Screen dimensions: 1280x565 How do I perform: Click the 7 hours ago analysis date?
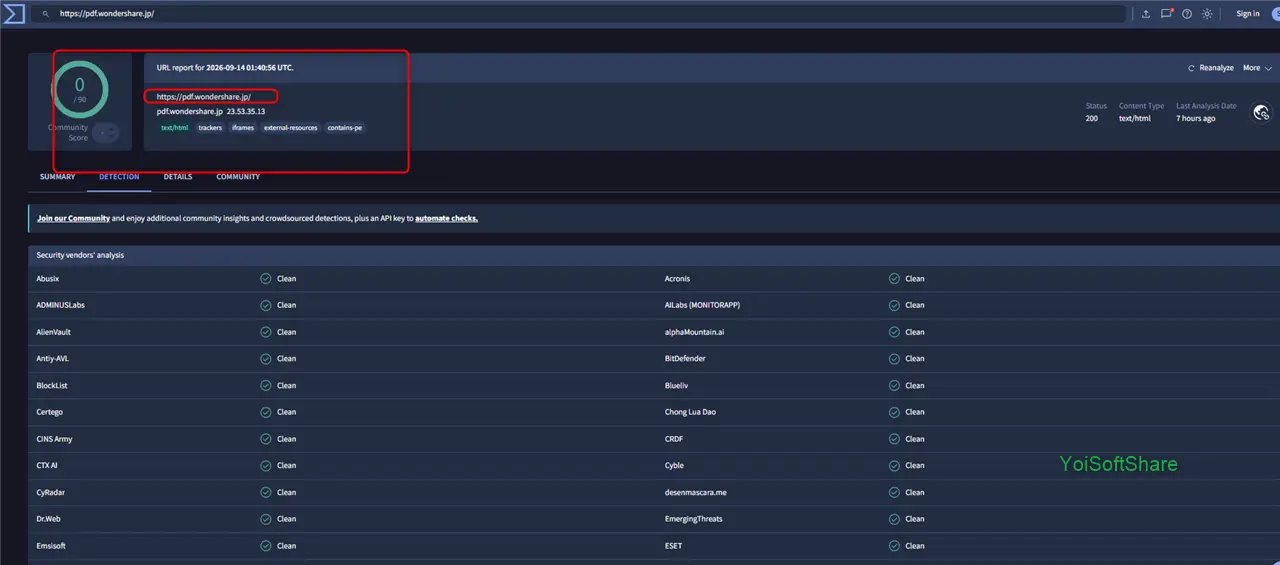click(x=1196, y=118)
